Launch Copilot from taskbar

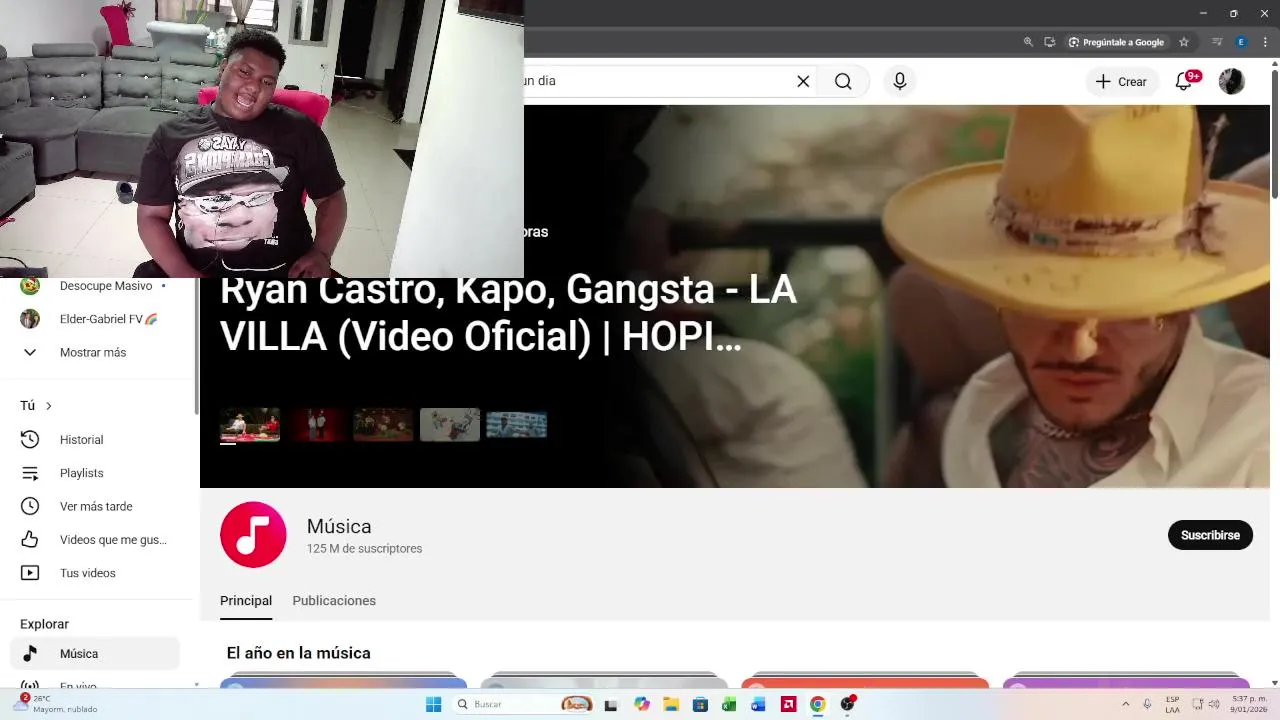641,704
